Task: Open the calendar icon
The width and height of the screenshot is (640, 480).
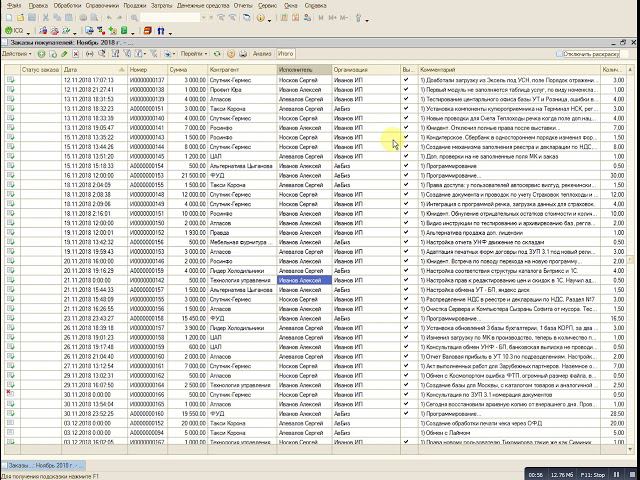Action: (296, 18)
